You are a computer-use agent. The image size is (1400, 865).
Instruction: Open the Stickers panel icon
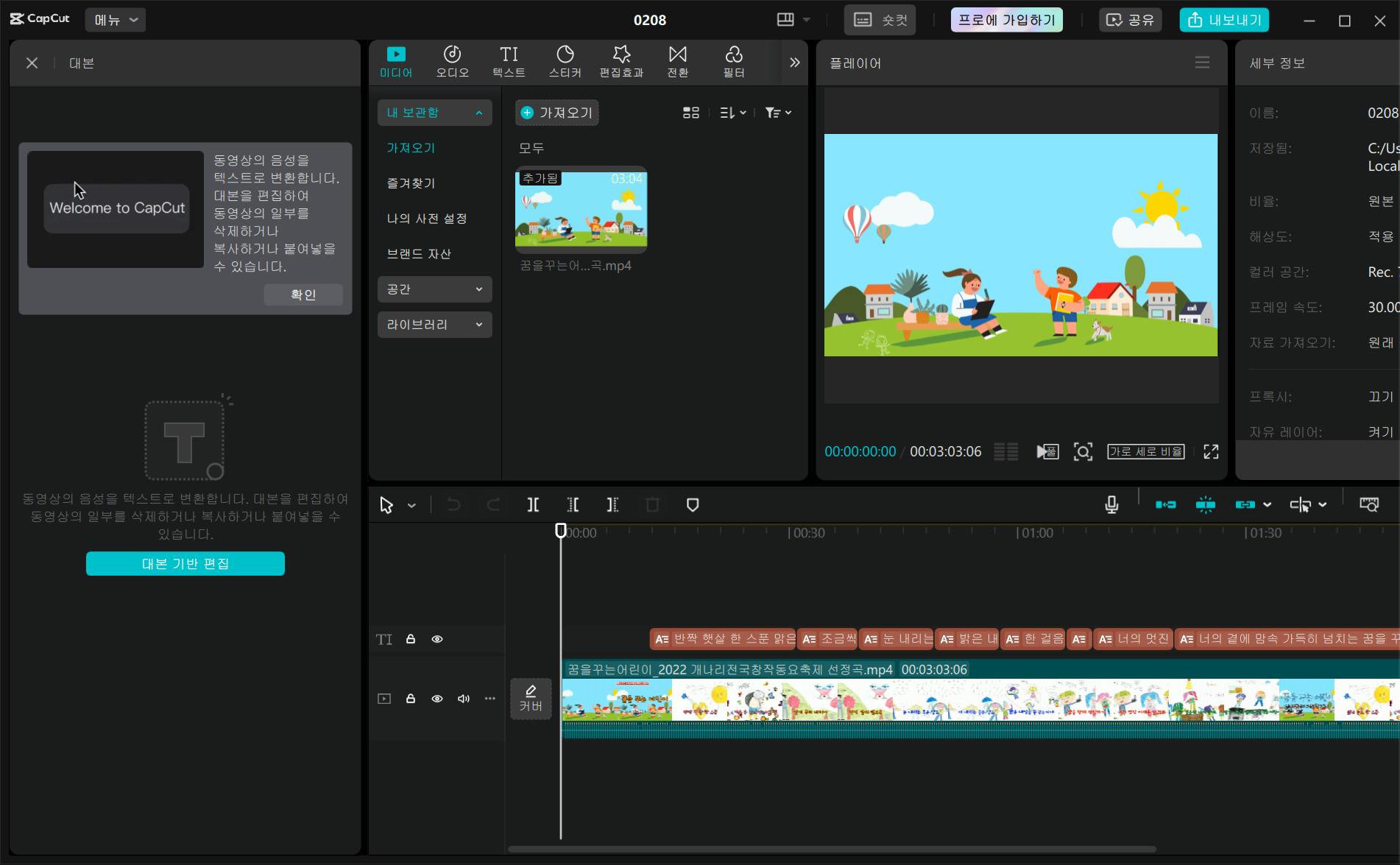tap(565, 61)
